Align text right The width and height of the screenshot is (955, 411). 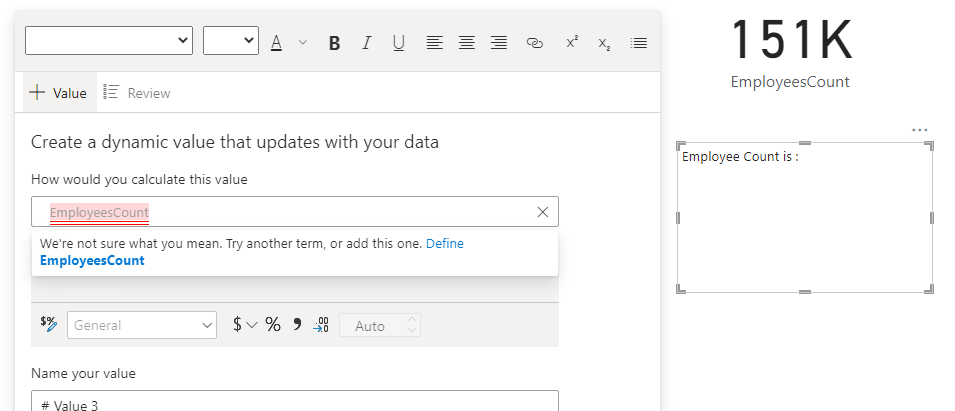(499, 43)
